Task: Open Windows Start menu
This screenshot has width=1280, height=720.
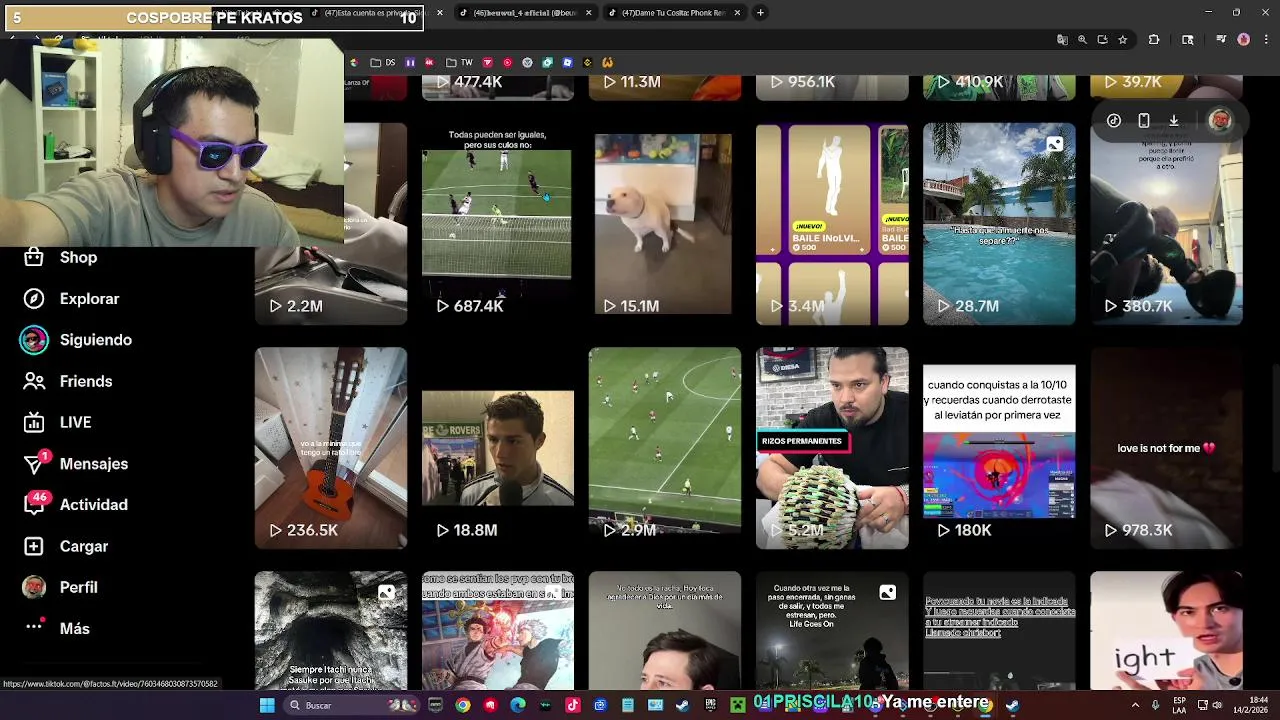Action: coord(267,705)
